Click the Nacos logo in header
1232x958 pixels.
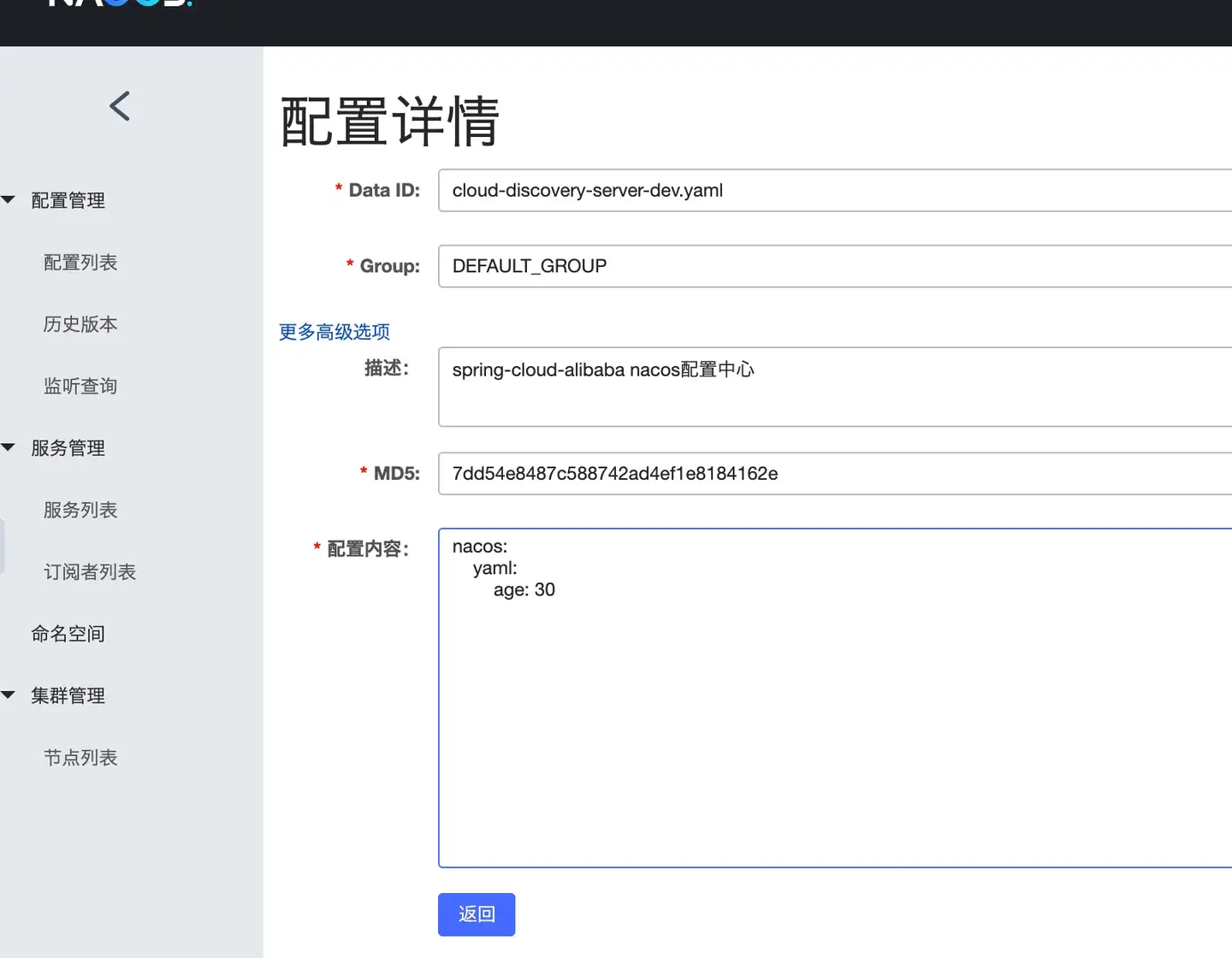120,3
